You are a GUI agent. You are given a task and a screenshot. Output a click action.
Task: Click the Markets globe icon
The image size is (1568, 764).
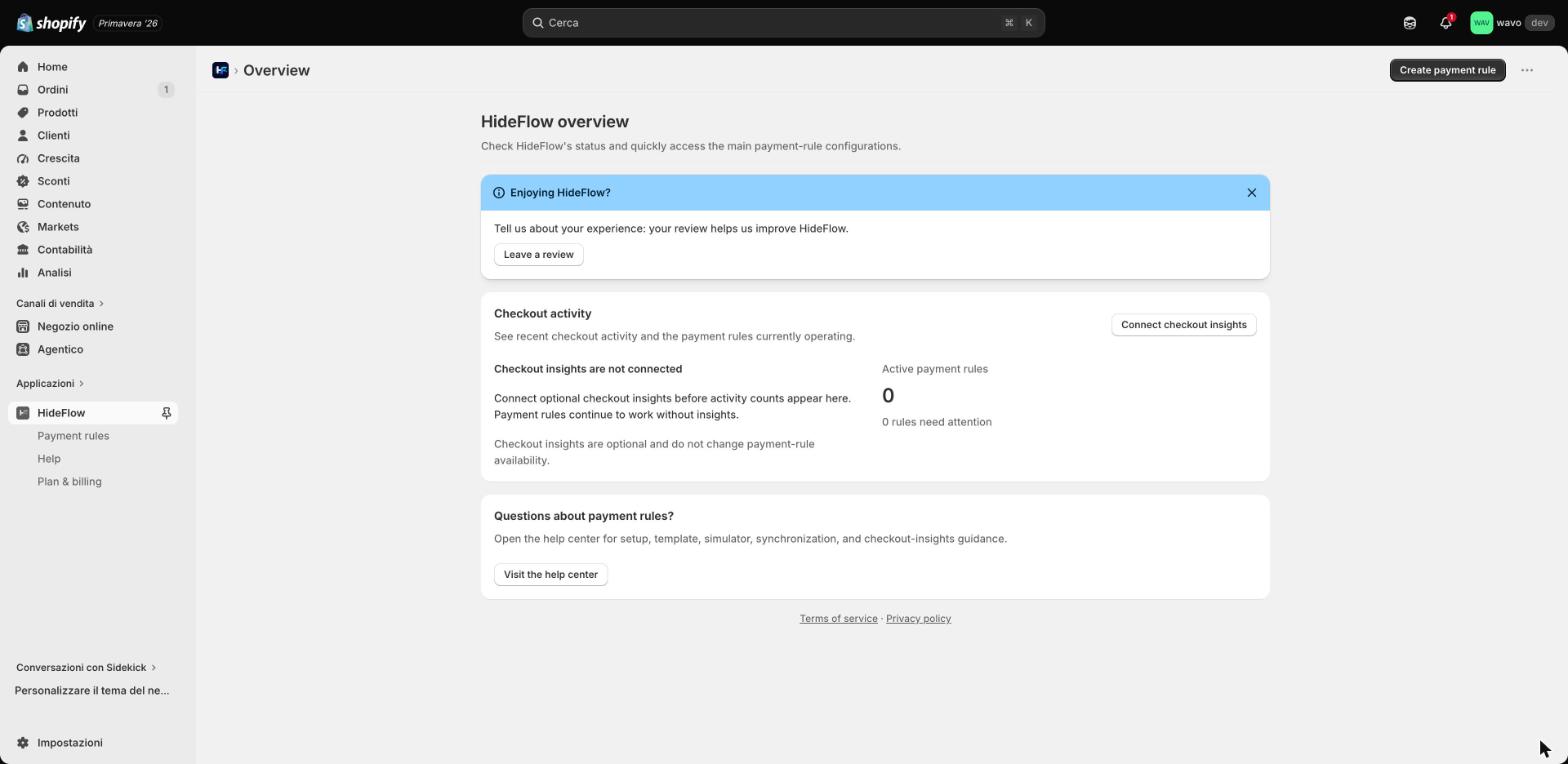pos(23,227)
